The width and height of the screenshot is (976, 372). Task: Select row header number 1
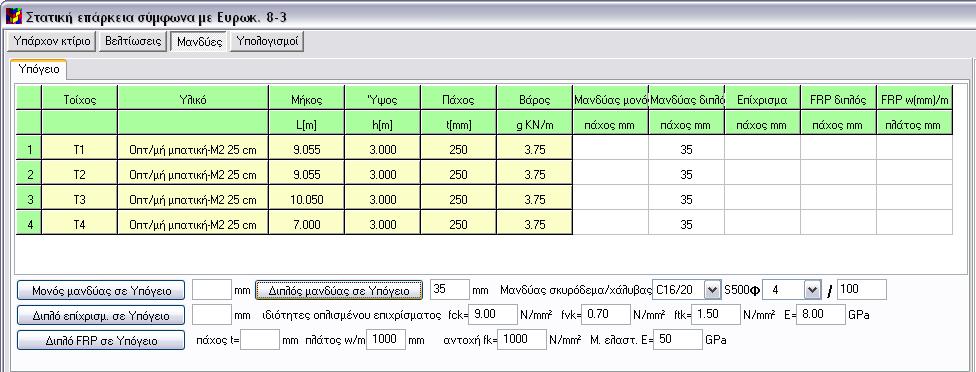click(29, 149)
